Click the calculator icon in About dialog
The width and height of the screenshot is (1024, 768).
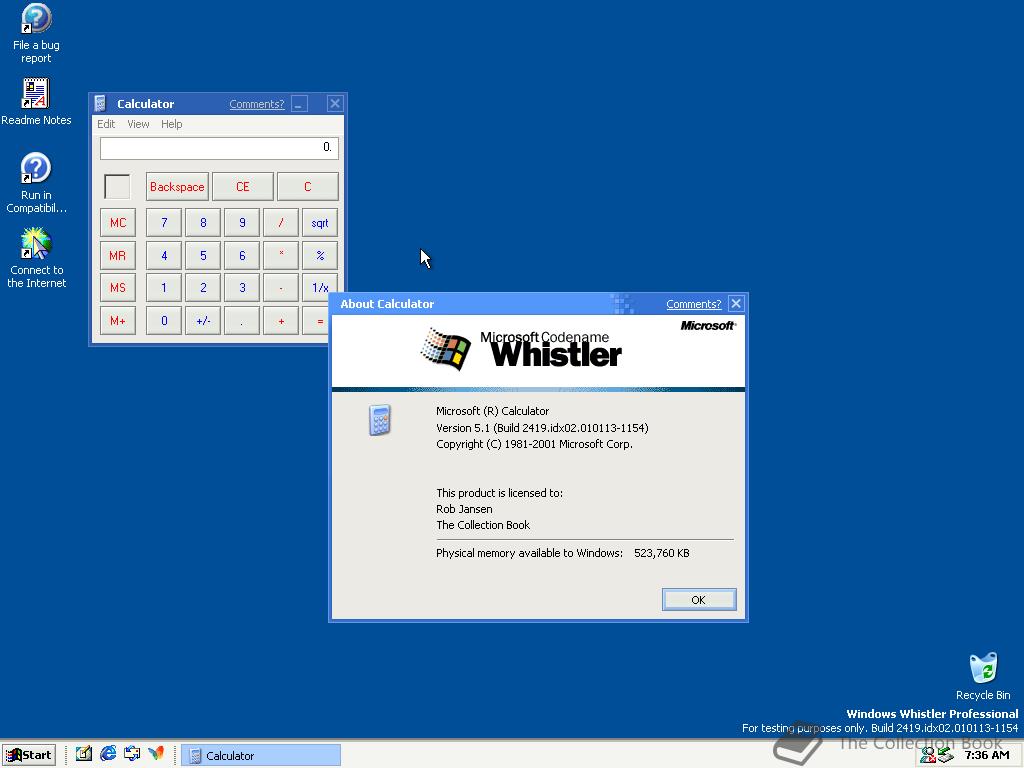coord(379,420)
